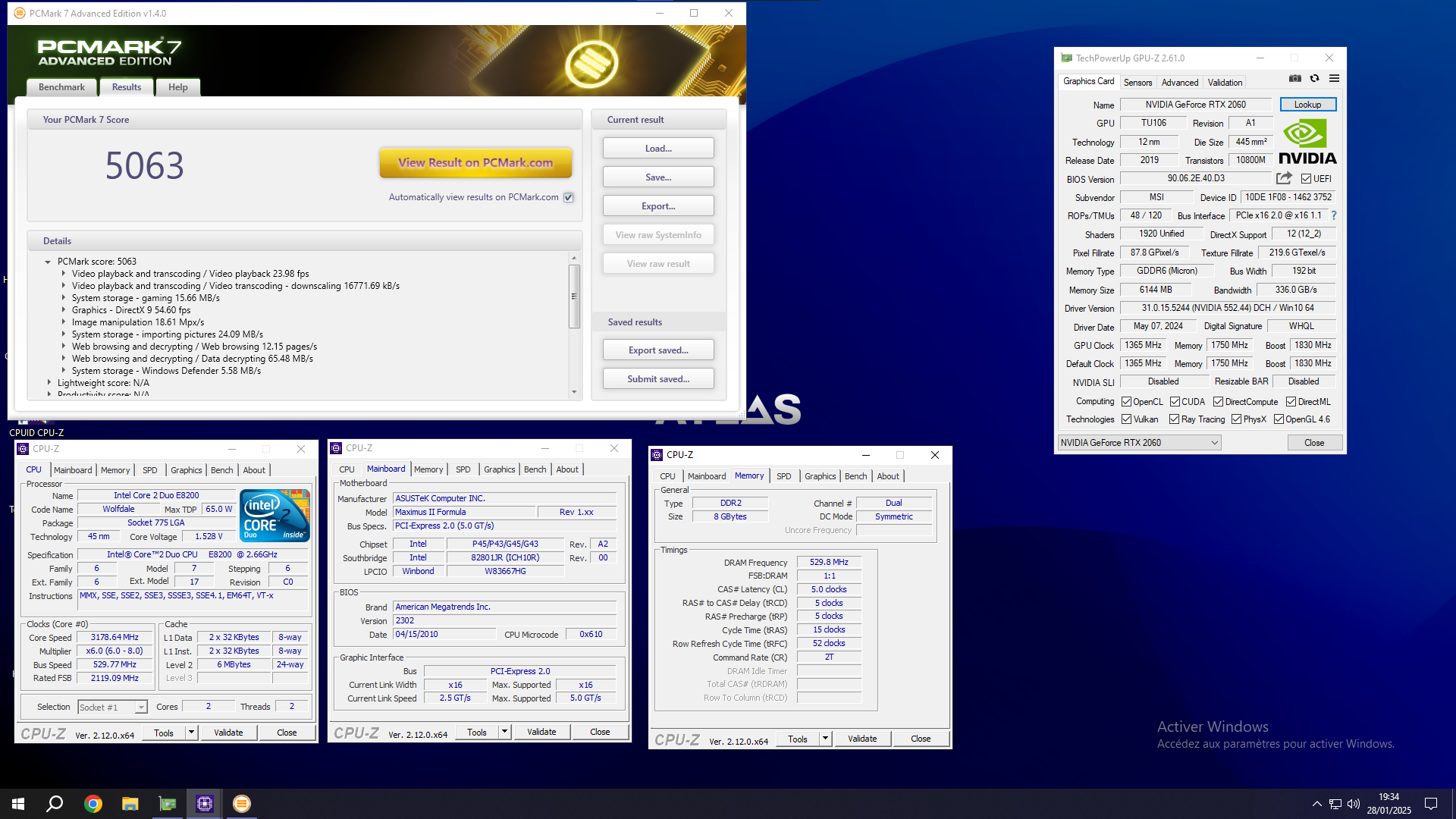
Task: Click Validate in the CPU-Z Memory window
Action: pos(862,739)
